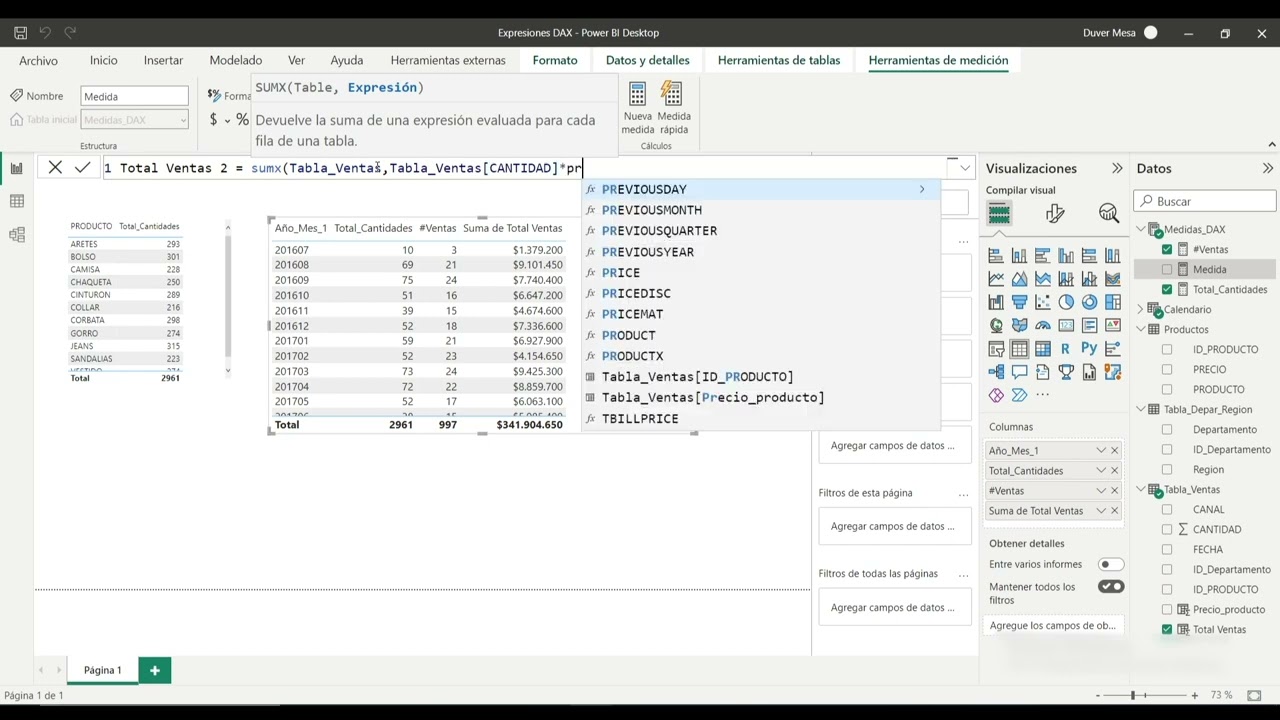Select the Pie chart visual

[1066, 302]
